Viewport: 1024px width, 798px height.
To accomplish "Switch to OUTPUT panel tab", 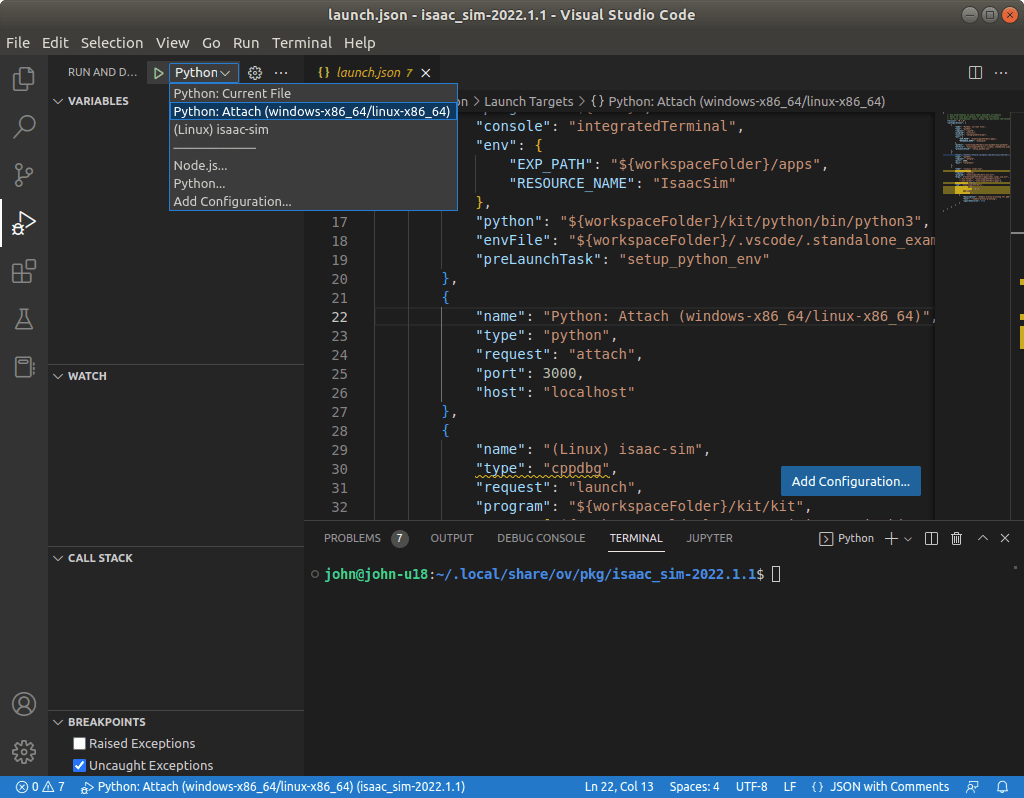I will point(452,538).
